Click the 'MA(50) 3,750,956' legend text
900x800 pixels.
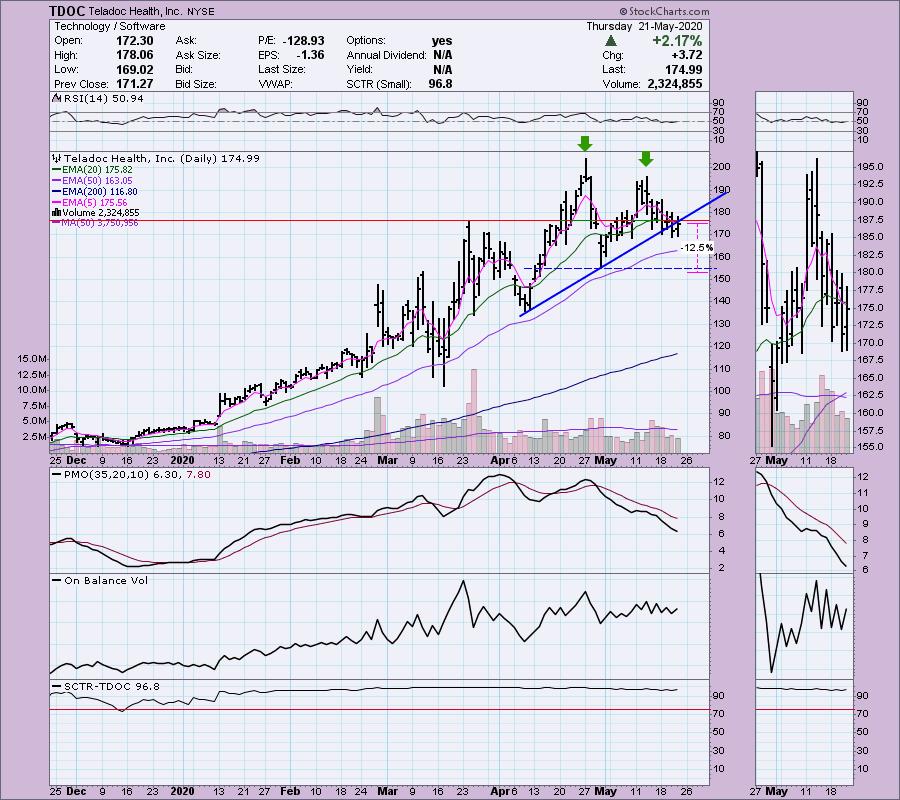[100, 223]
